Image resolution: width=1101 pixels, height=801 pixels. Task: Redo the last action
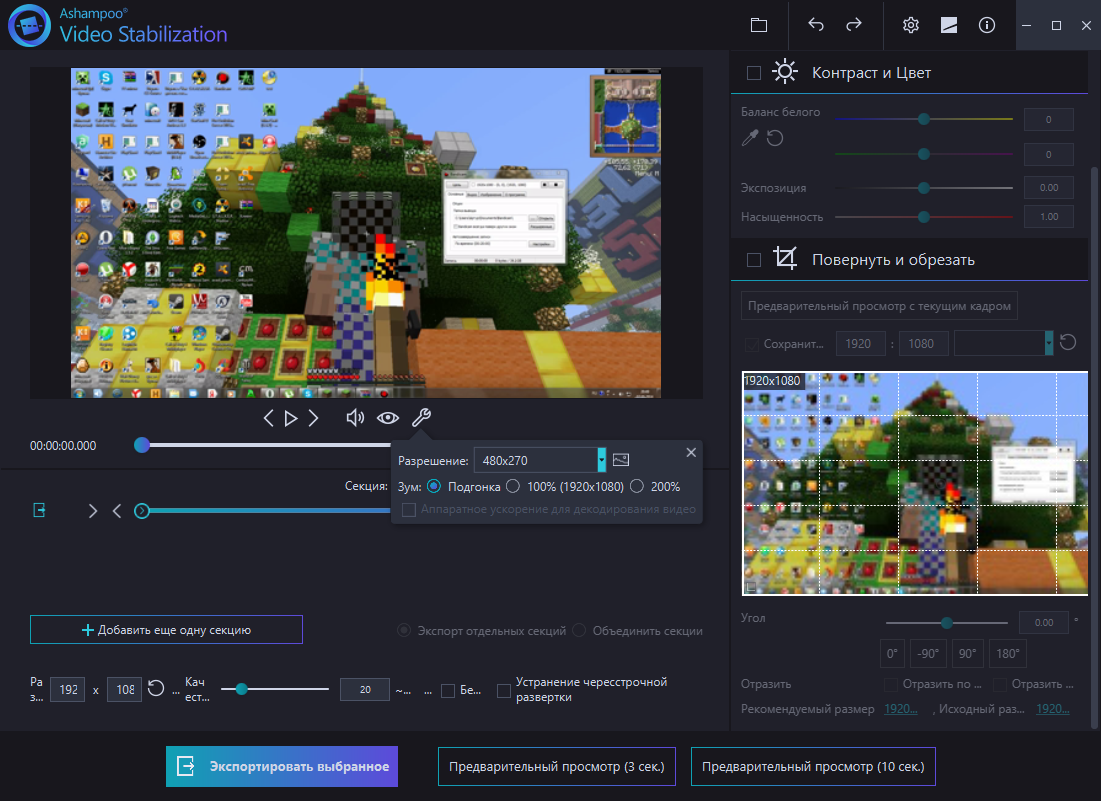(854, 25)
